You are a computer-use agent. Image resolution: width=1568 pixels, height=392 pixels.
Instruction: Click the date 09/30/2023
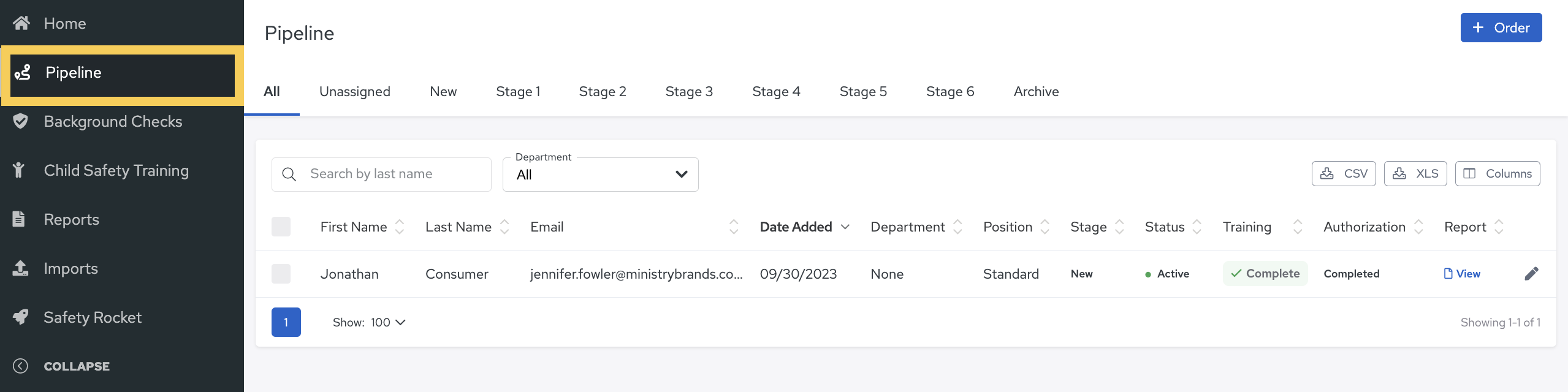(x=798, y=274)
